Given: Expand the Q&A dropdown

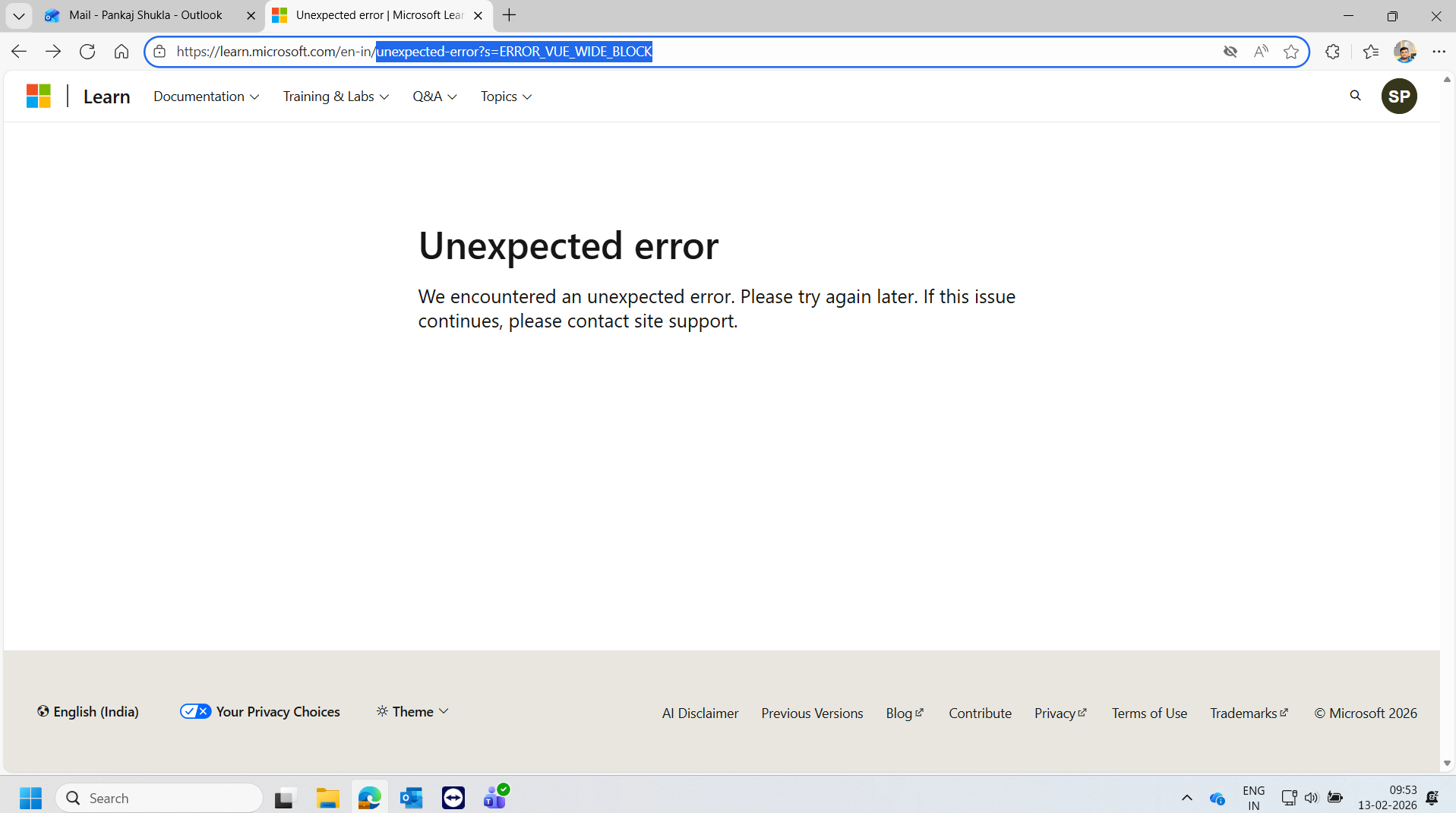Looking at the screenshot, I should 435,96.
